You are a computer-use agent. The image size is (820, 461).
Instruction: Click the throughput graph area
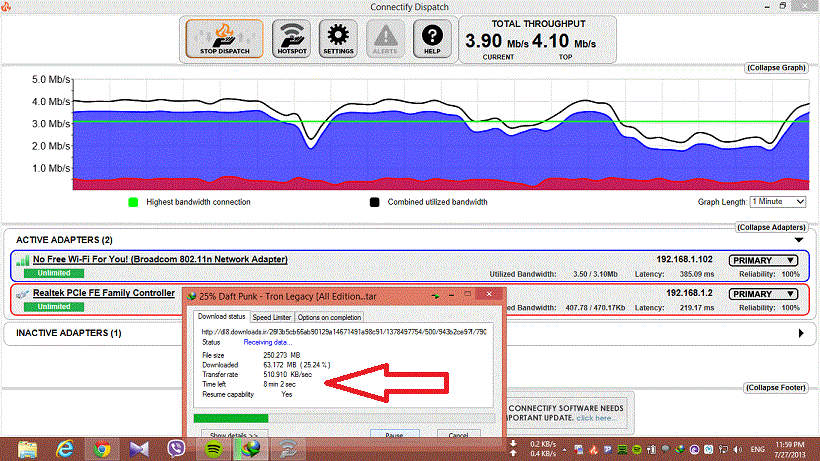click(441, 134)
